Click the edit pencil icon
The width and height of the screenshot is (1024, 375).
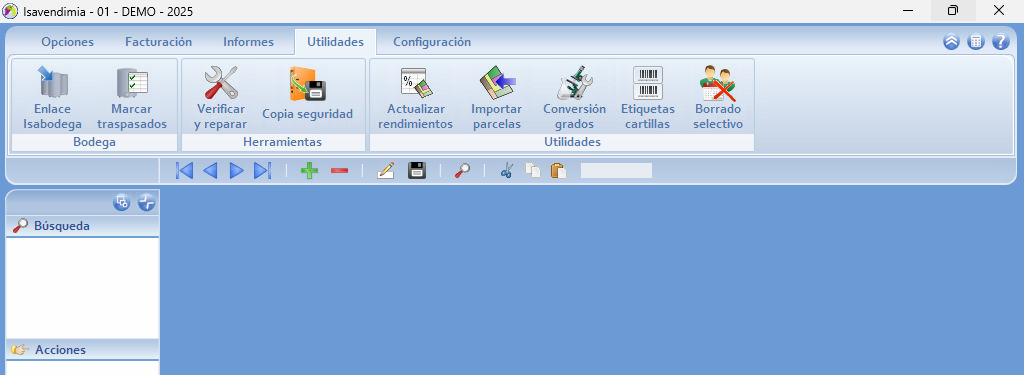tap(386, 171)
